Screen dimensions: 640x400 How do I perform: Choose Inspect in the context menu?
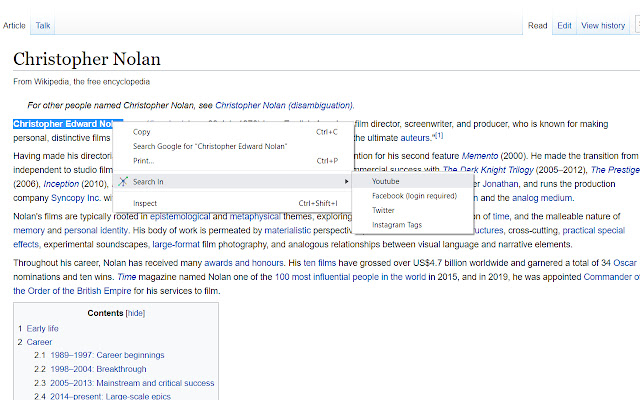point(145,203)
